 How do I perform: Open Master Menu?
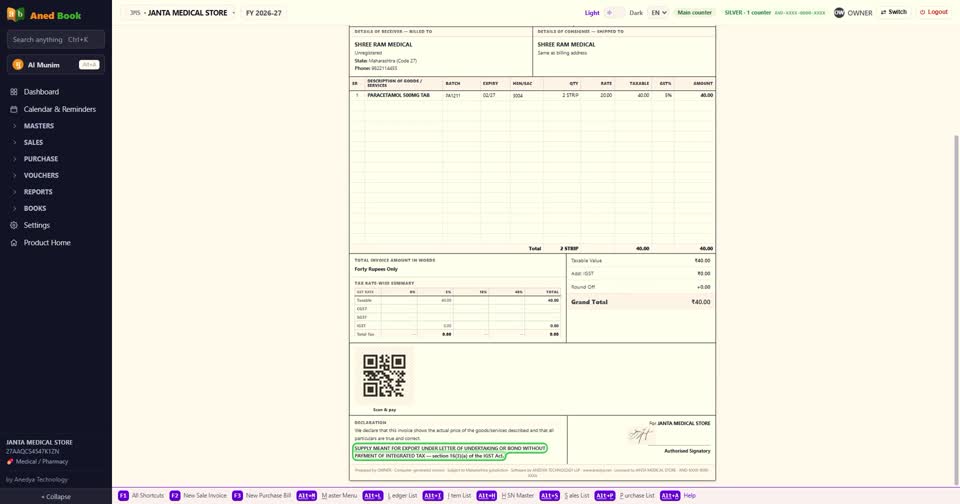[339, 495]
